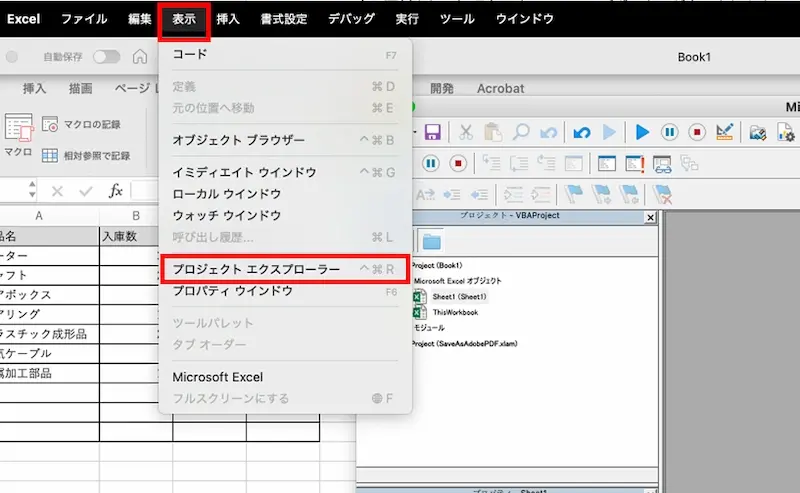Image resolution: width=800 pixels, height=493 pixels.
Task: Click the Step Out debug icon
Action: click(546, 163)
